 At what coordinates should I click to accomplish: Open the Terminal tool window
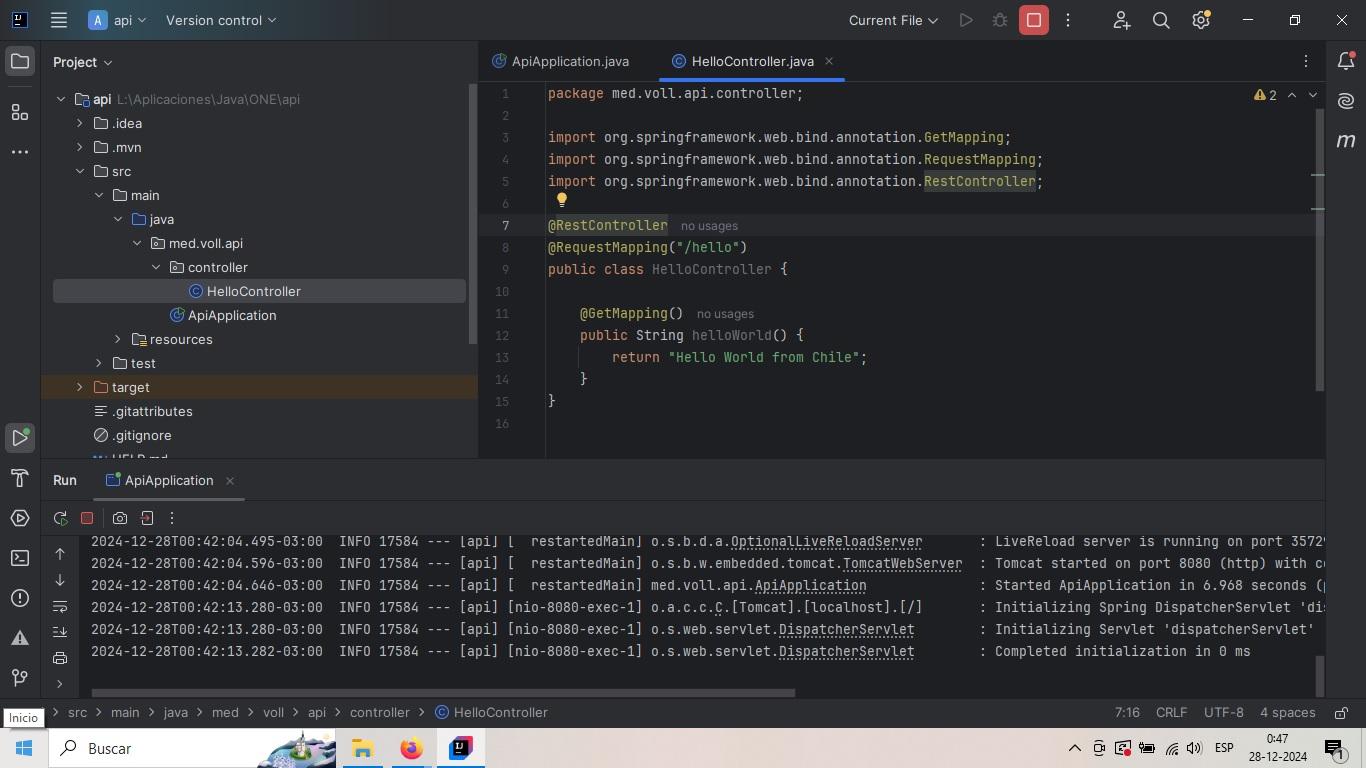pos(20,558)
